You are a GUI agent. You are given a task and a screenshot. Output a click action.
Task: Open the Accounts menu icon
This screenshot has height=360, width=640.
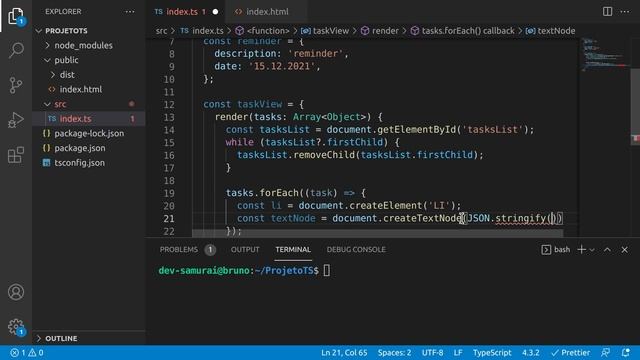[16, 292]
